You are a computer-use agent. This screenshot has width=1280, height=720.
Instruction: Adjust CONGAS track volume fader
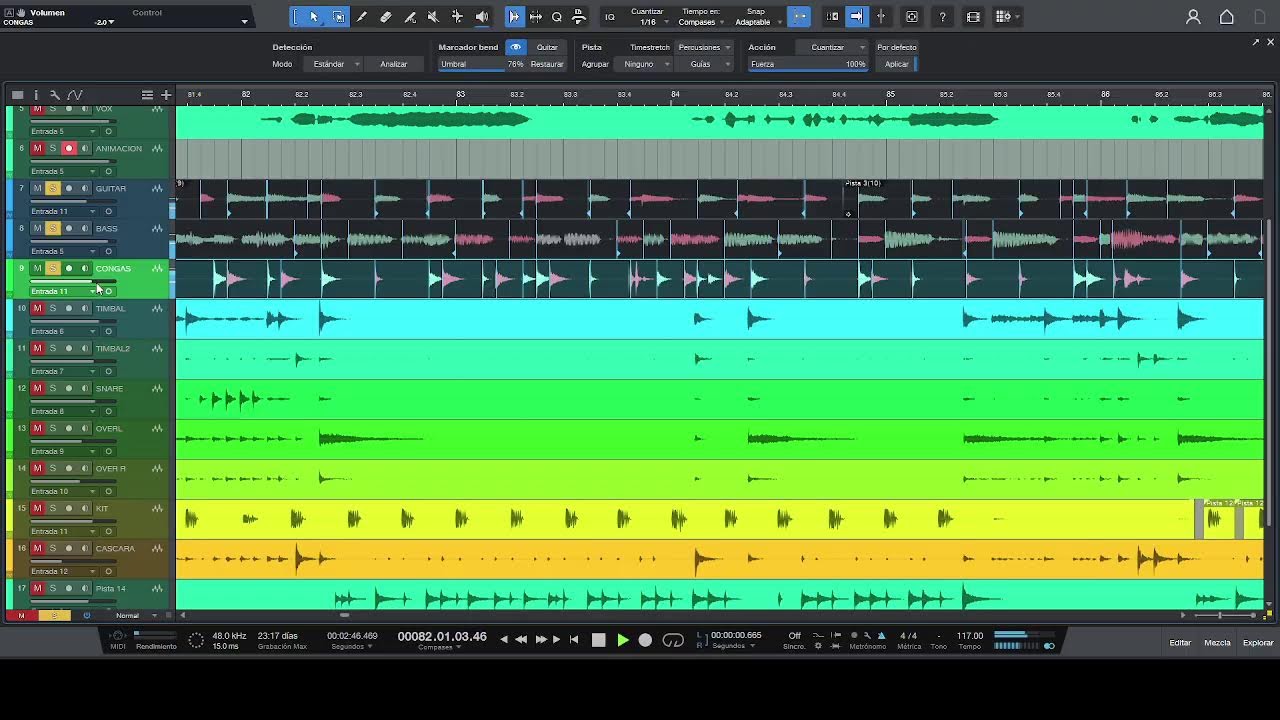[x=73, y=282]
